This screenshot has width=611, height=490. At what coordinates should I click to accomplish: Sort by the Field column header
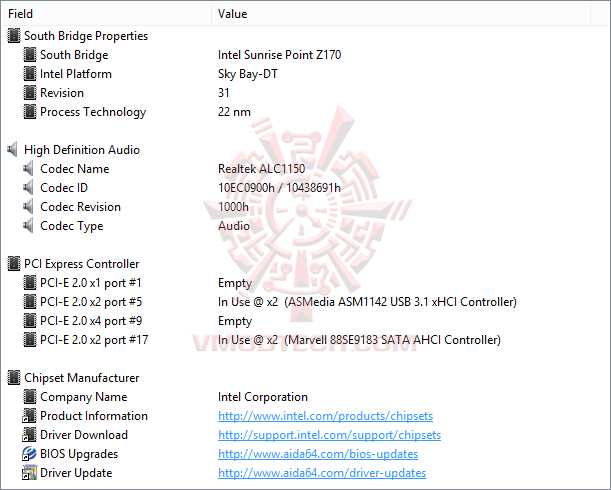pyautogui.click(x=107, y=14)
